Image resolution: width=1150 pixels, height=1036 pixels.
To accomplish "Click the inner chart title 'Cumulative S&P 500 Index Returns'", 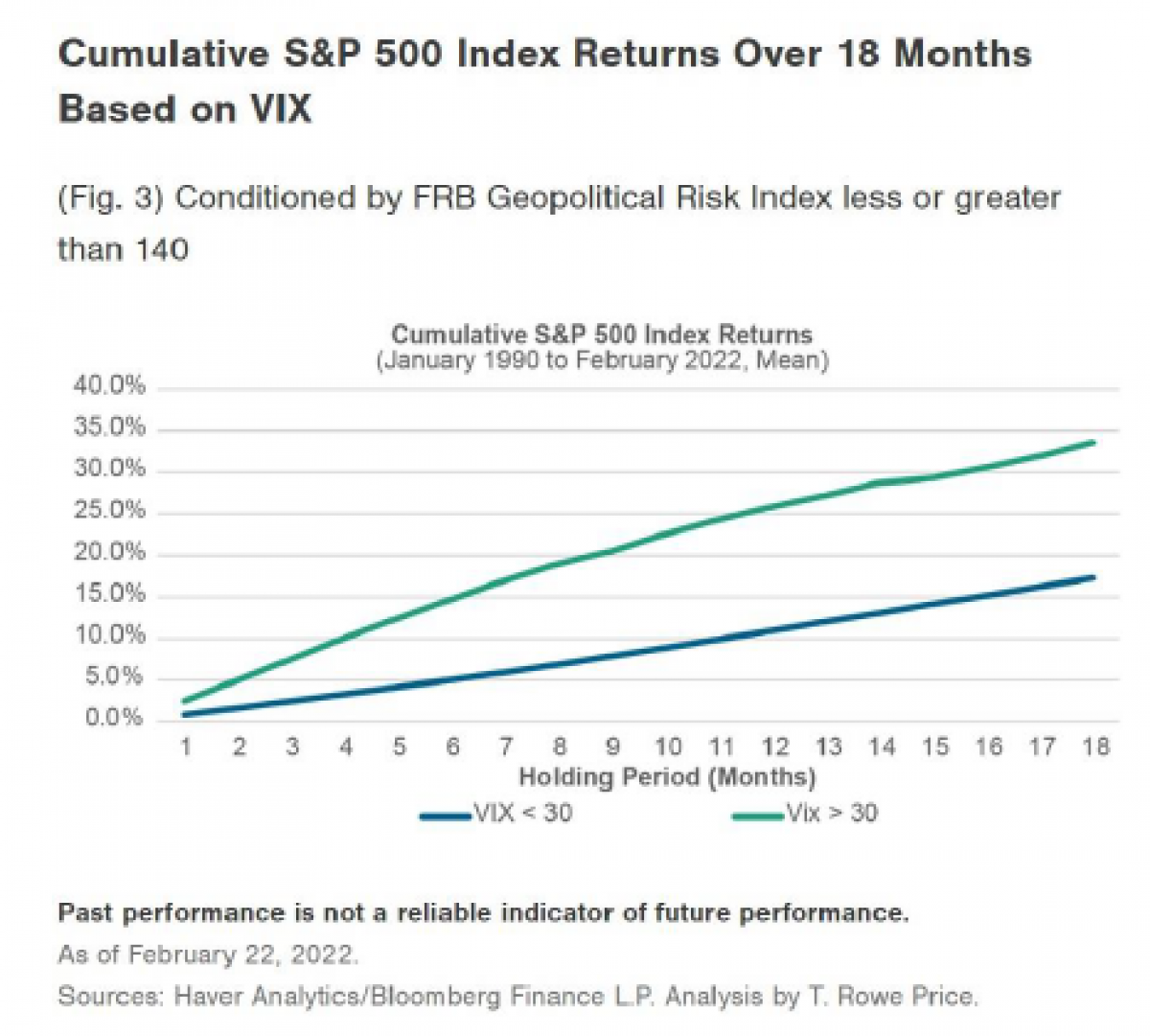I will click(602, 334).
